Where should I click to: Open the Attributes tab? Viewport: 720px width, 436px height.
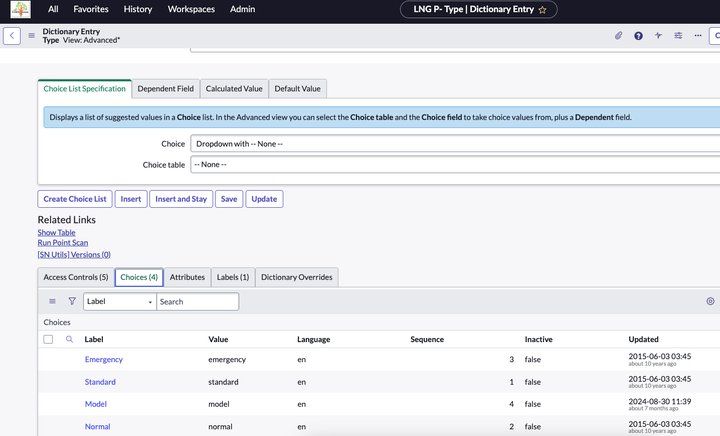pyautogui.click(x=187, y=277)
